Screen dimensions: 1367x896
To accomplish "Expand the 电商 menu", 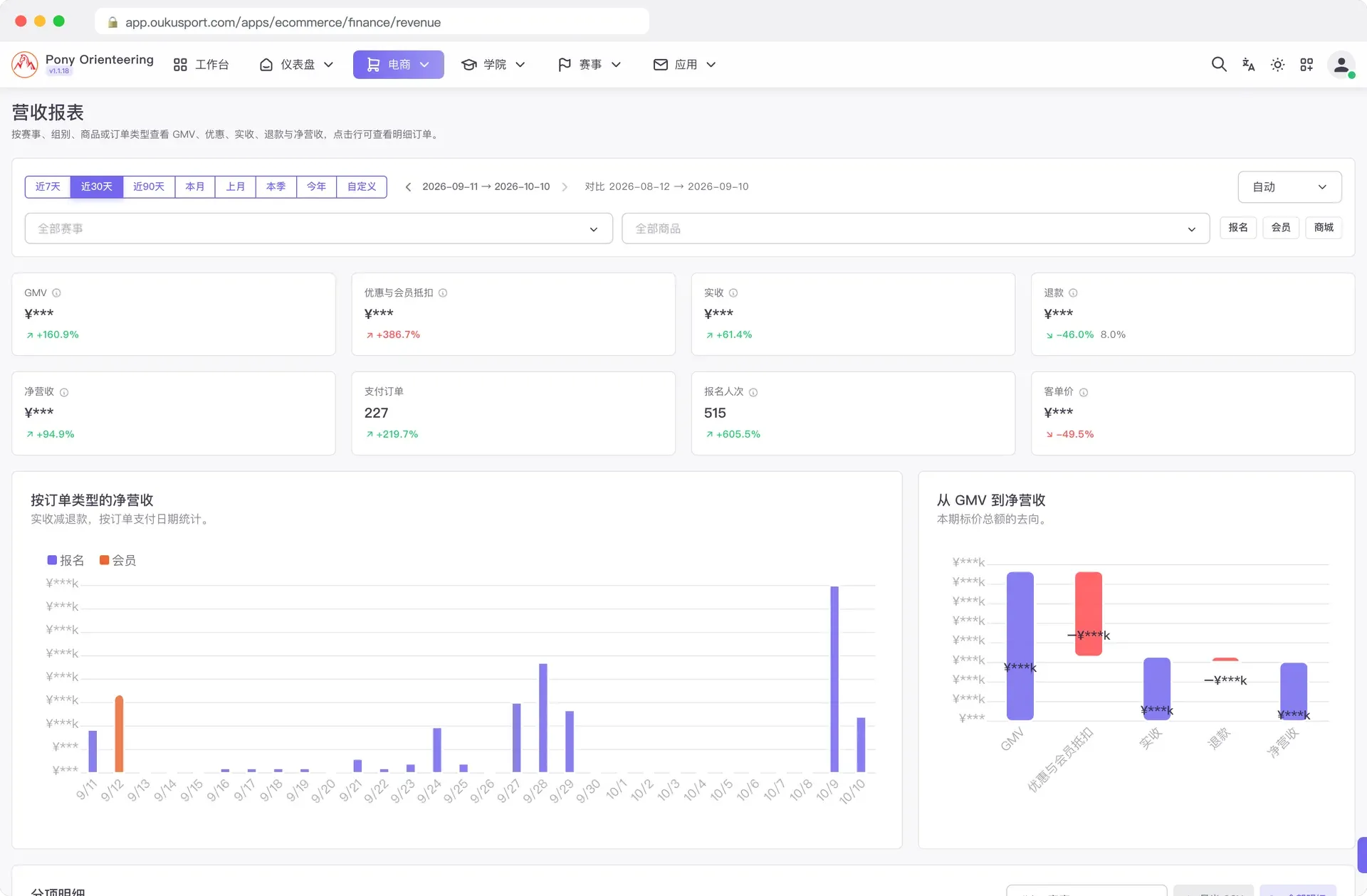I will click(398, 65).
